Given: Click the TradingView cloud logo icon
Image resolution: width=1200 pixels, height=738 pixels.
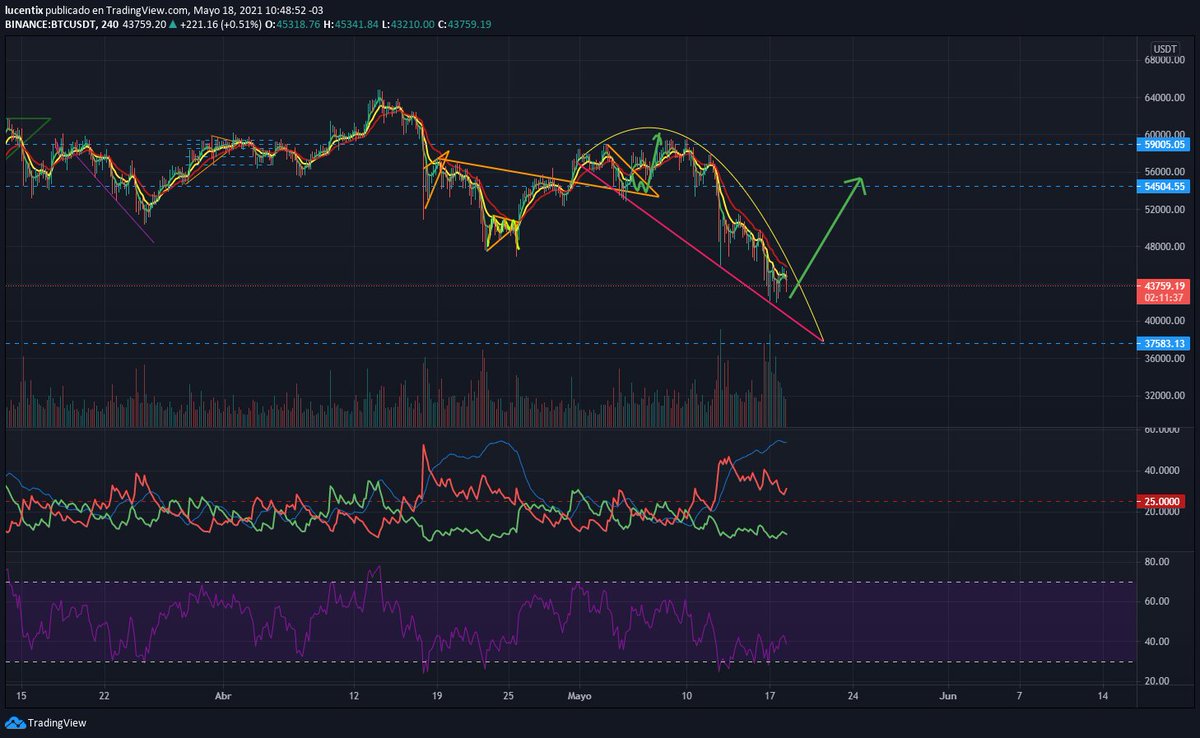Looking at the screenshot, I should [x=14, y=722].
